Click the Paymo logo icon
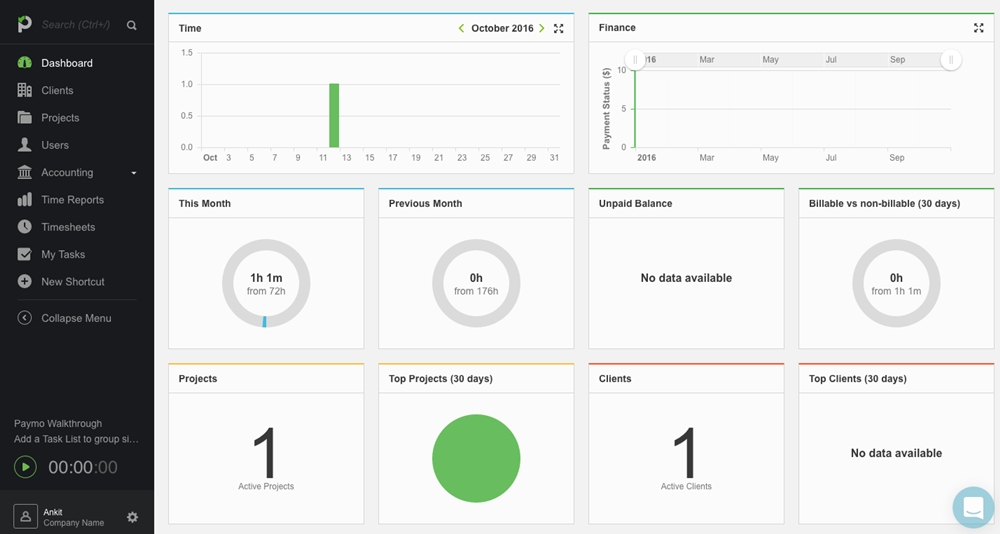1000x534 pixels. [x=24, y=24]
